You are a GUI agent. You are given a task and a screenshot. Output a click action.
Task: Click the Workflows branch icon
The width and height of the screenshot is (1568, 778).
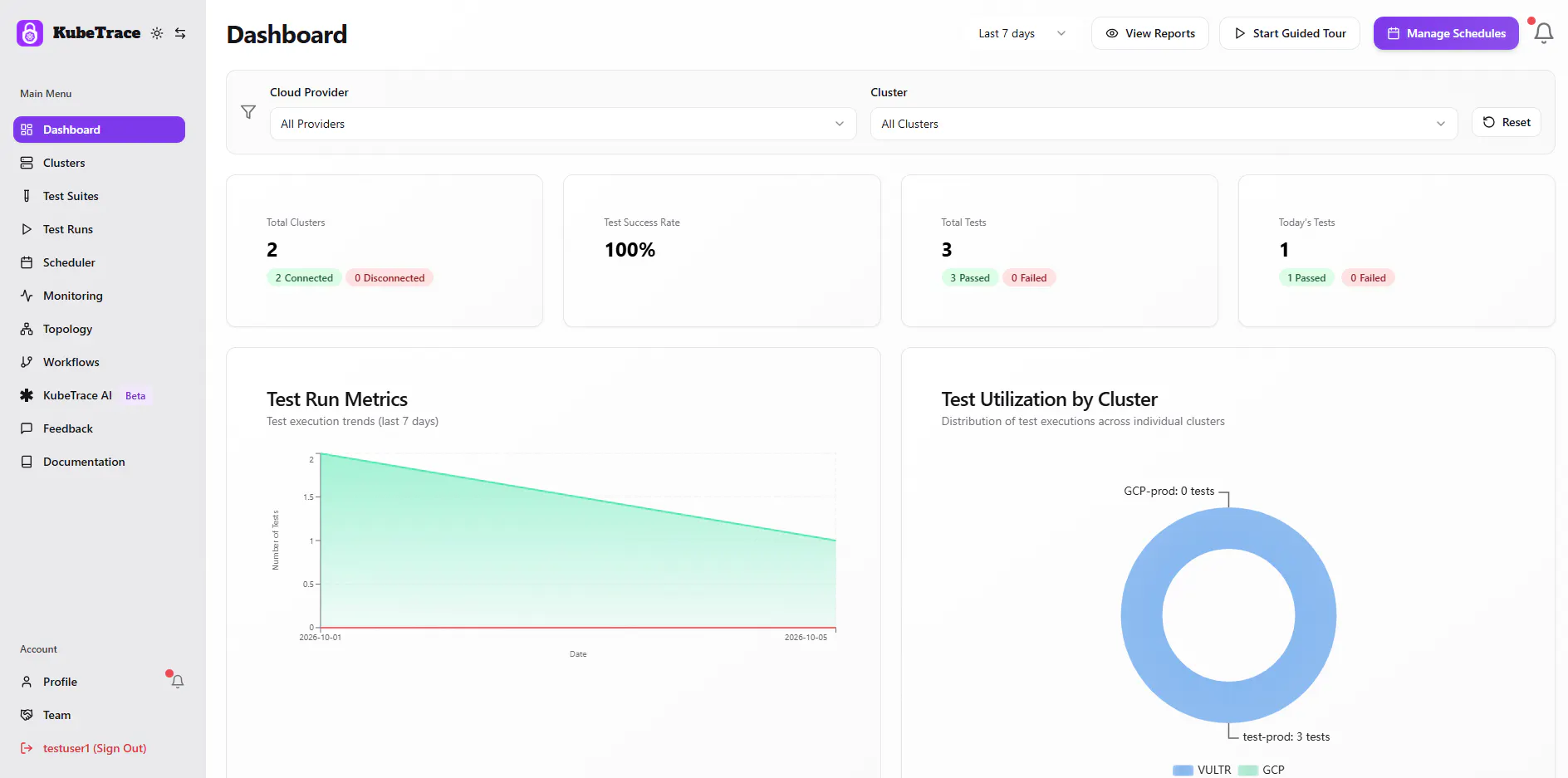pos(27,362)
